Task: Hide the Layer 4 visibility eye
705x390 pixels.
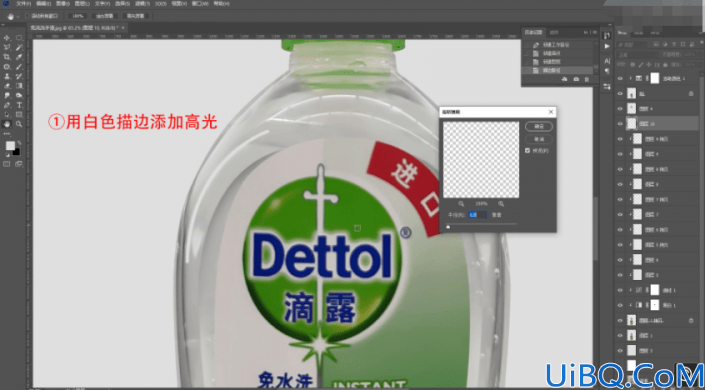Action: pyautogui.click(x=620, y=108)
